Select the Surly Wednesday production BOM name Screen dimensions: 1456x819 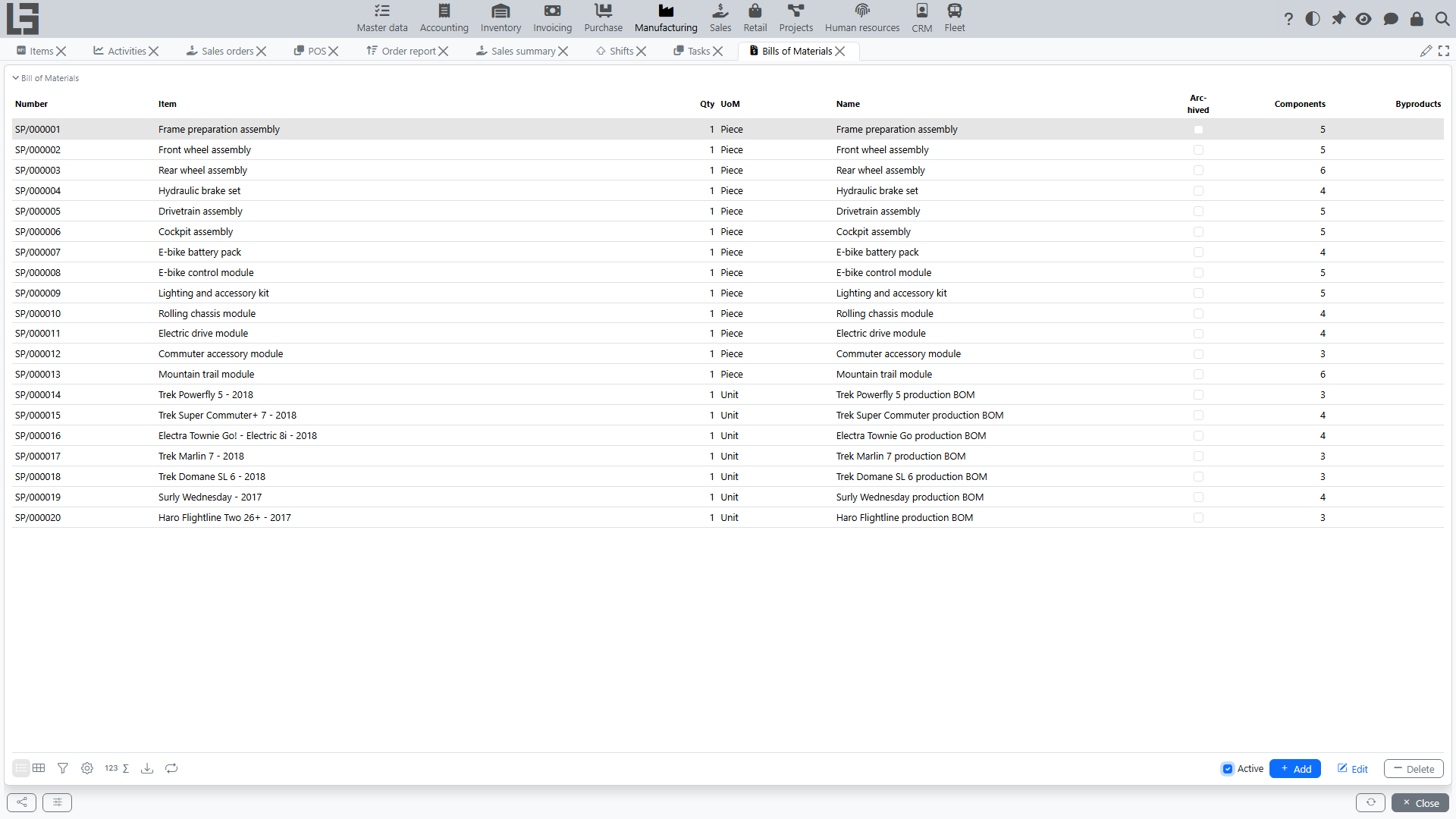coord(910,497)
